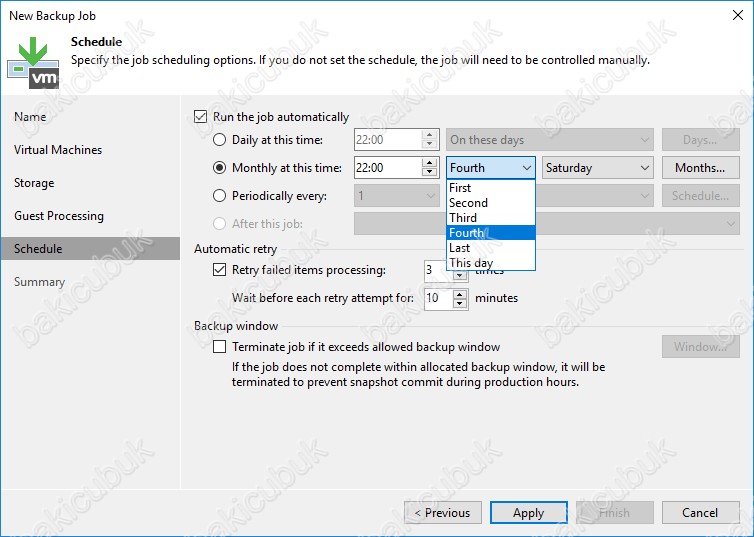Select Periodically every option

click(219, 196)
